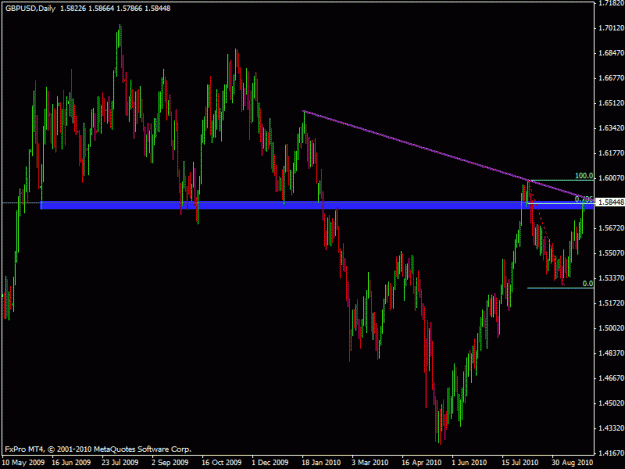Click the 1.56720 price axis label

(611, 228)
